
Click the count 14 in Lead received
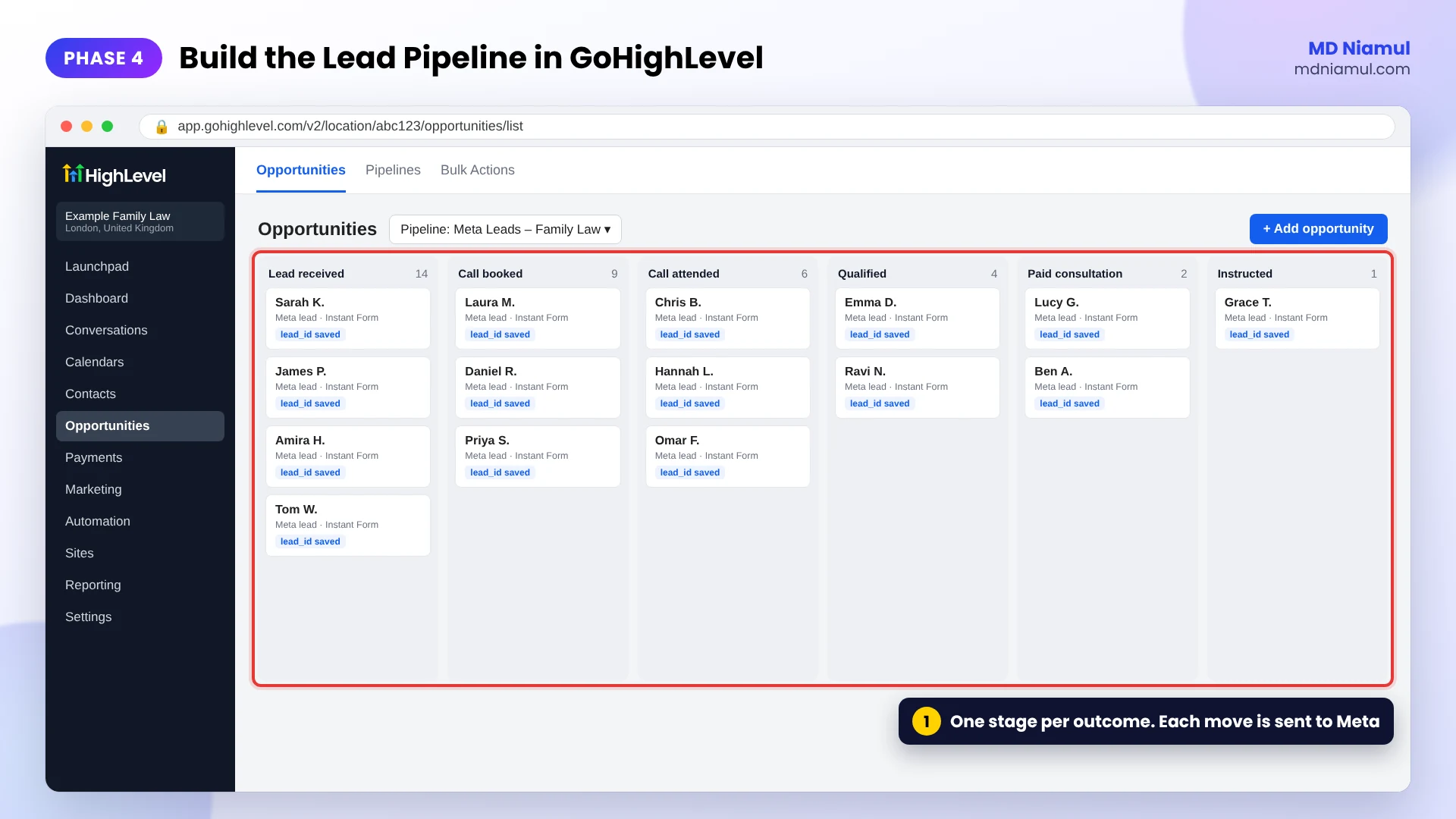tap(422, 274)
